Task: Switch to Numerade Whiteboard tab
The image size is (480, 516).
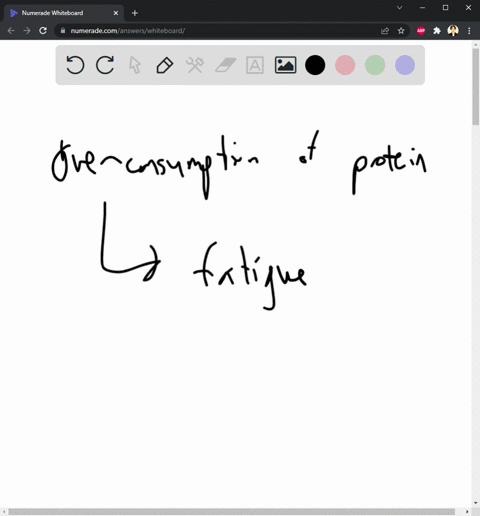Action: (63, 13)
